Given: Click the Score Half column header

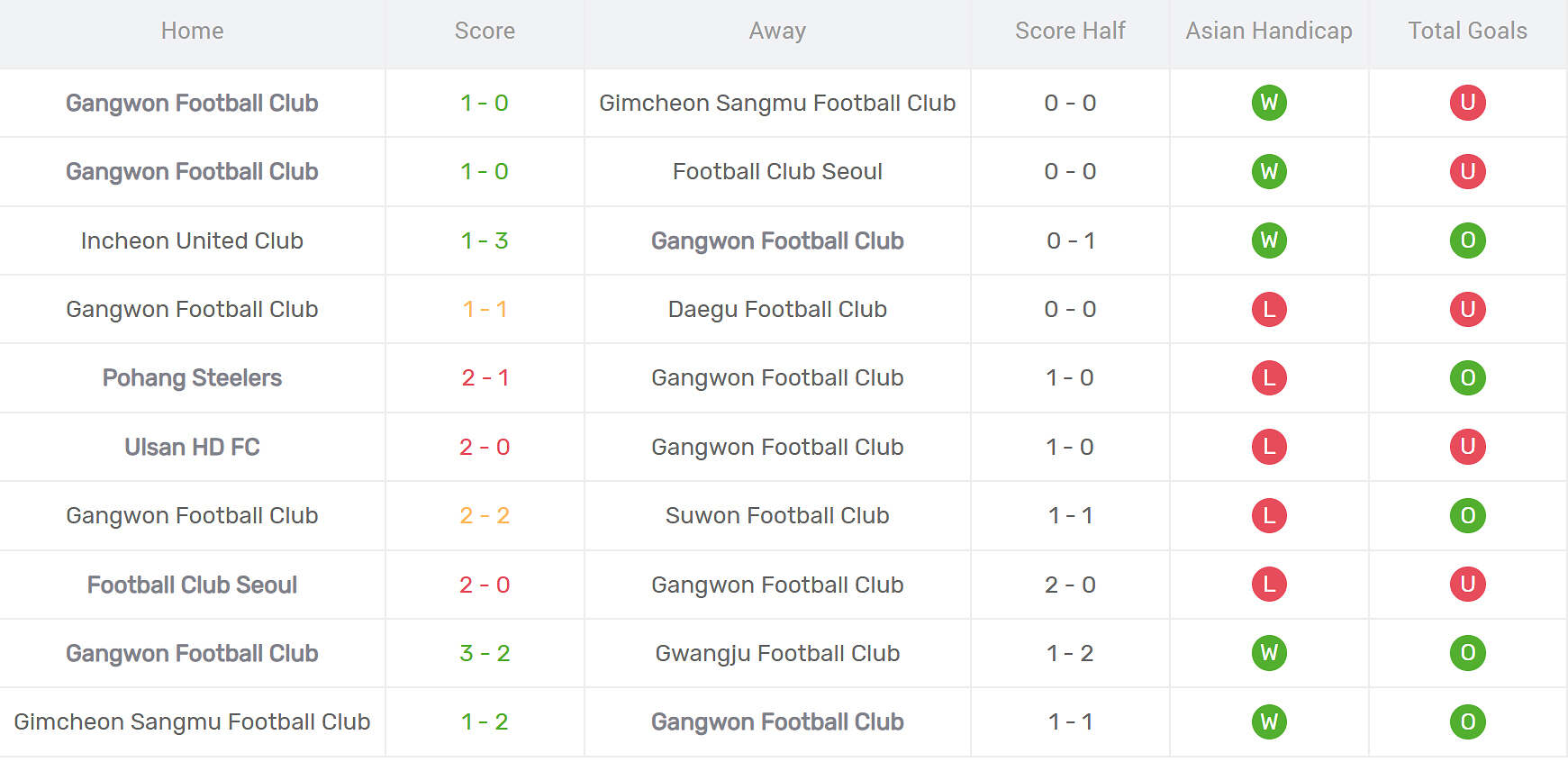Looking at the screenshot, I should (x=1070, y=31).
